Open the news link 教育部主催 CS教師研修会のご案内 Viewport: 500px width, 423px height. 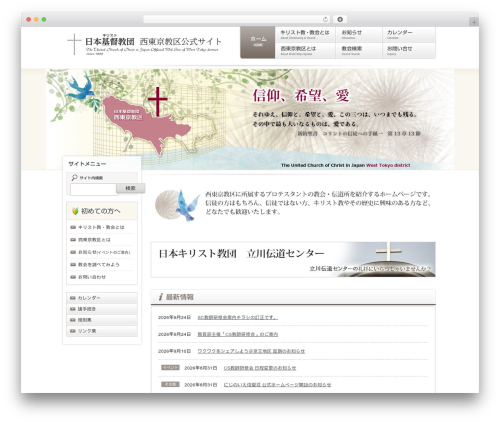[x=238, y=334]
